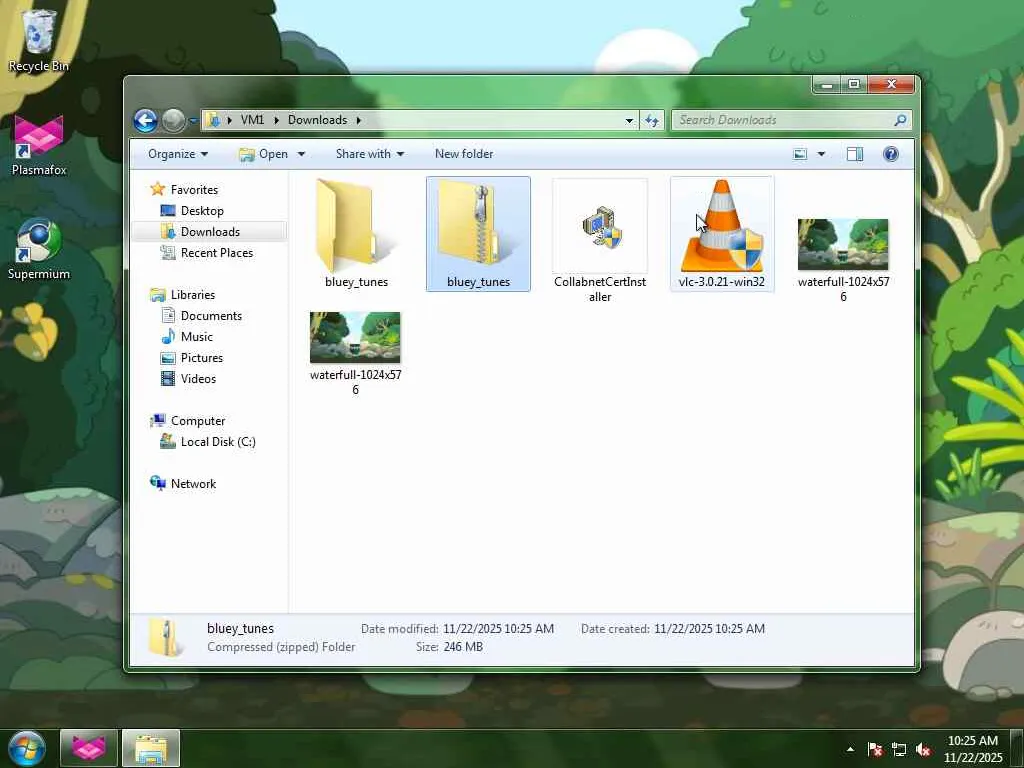Click the Windows Explorer taskbar button
This screenshot has width=1024, height=768.
151,748
